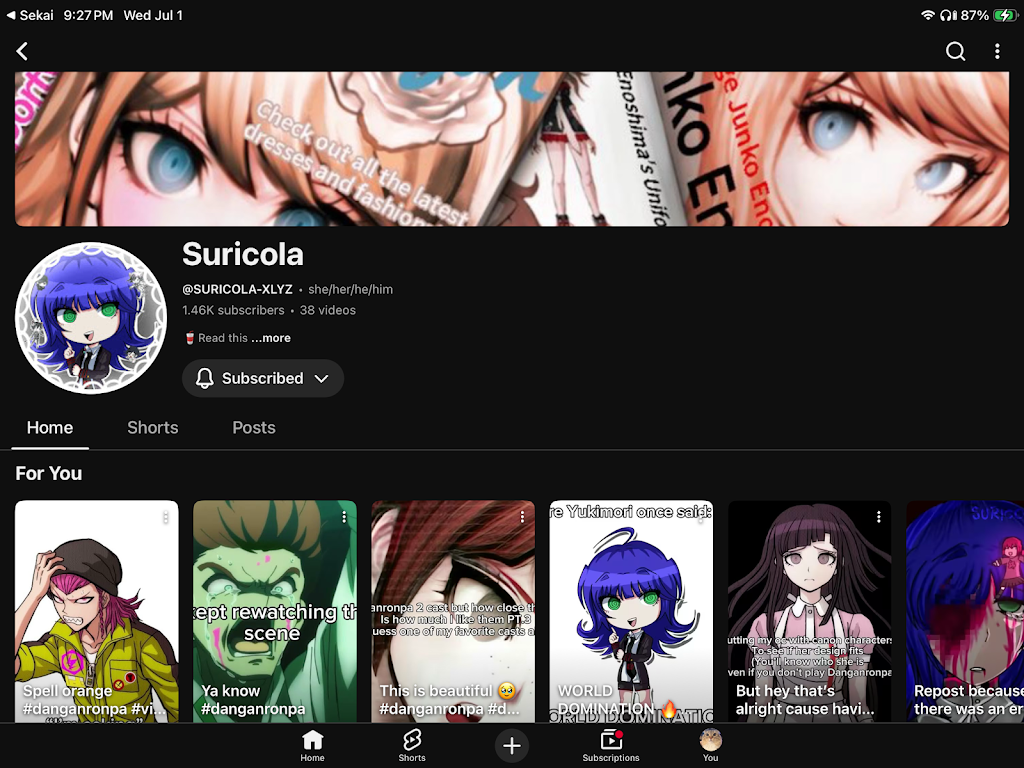1024x768 pixels.
Task: Tap the '1.46K subscribers' text
Action: tap(233, 310)
